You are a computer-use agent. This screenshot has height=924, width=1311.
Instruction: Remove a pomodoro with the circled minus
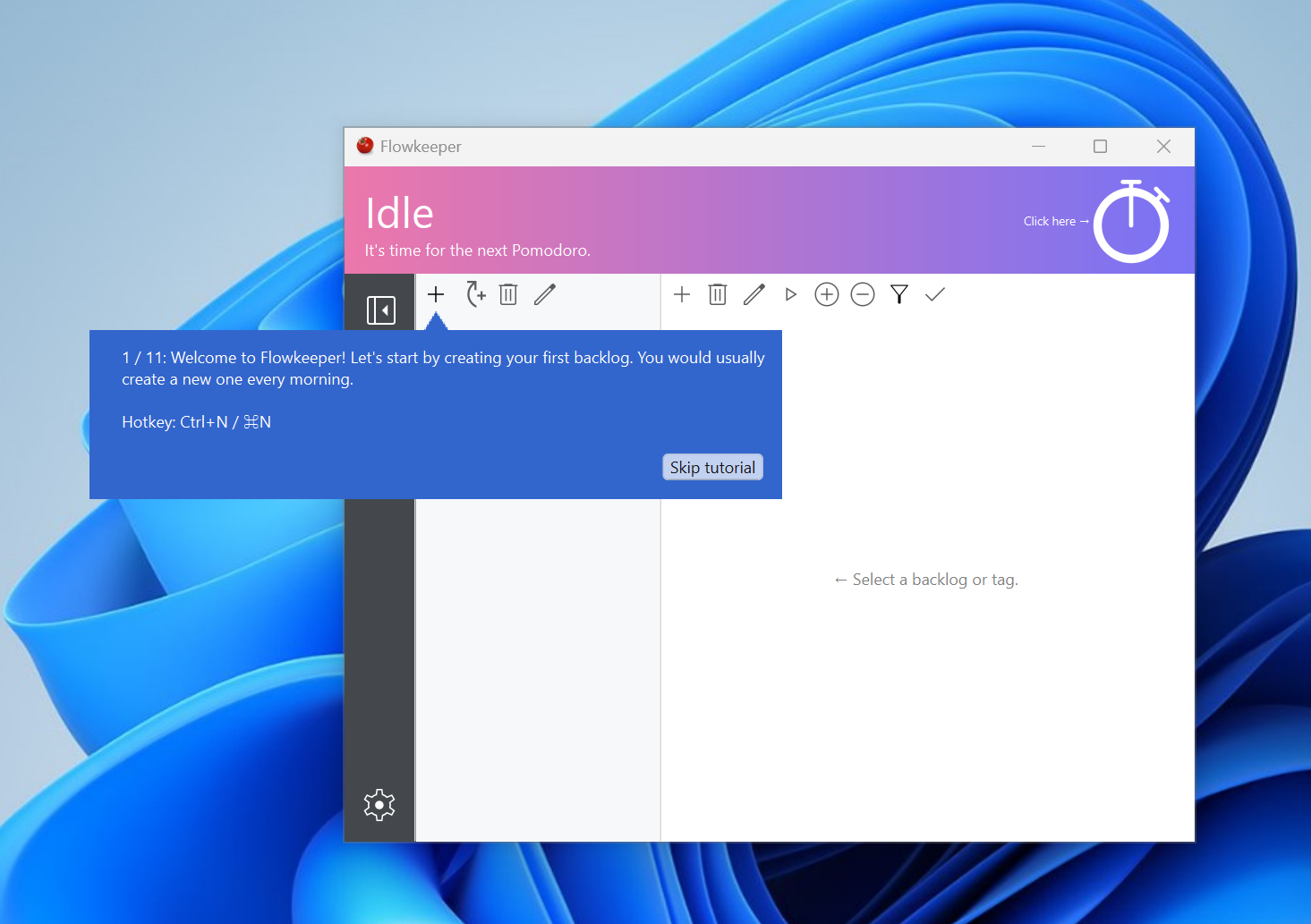[863, 294]
